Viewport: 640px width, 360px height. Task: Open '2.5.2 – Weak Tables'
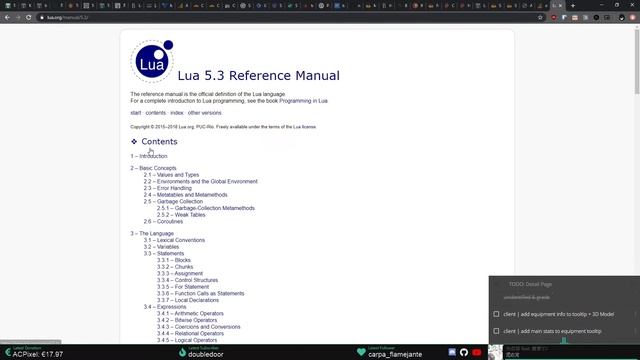pos(181,215)
